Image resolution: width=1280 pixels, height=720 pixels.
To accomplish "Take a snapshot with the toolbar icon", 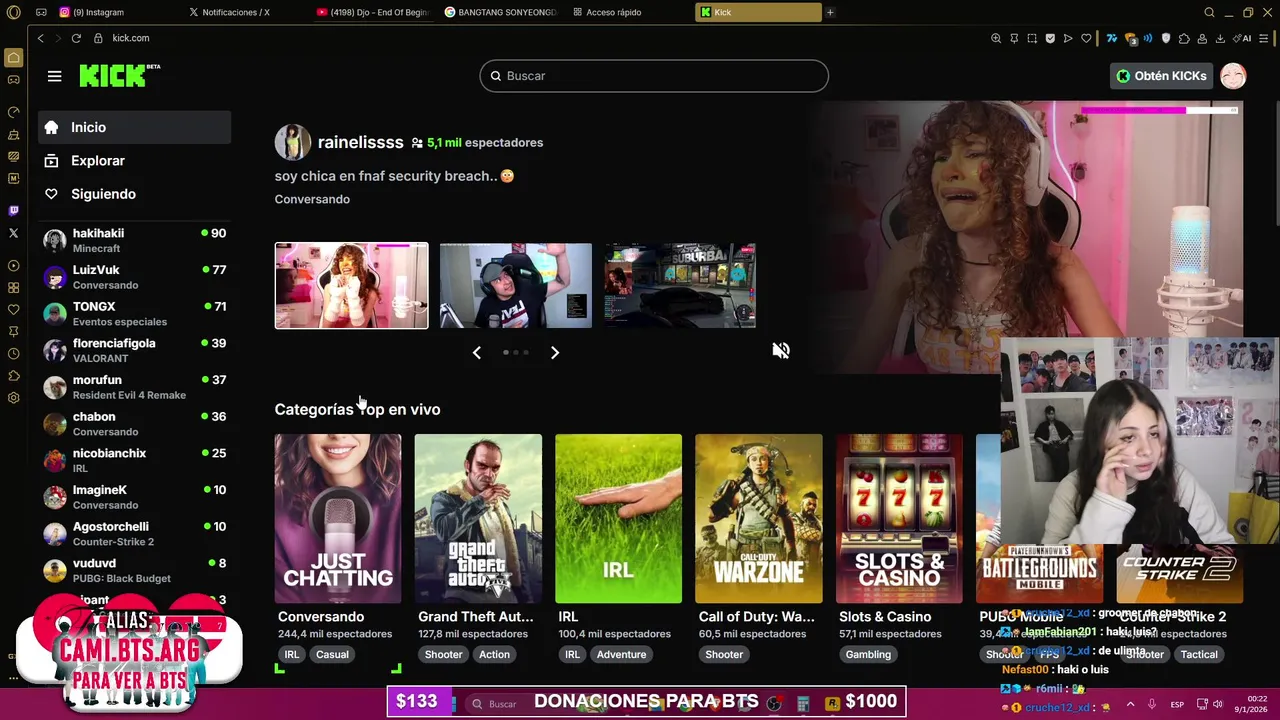I will [1032, 38].
